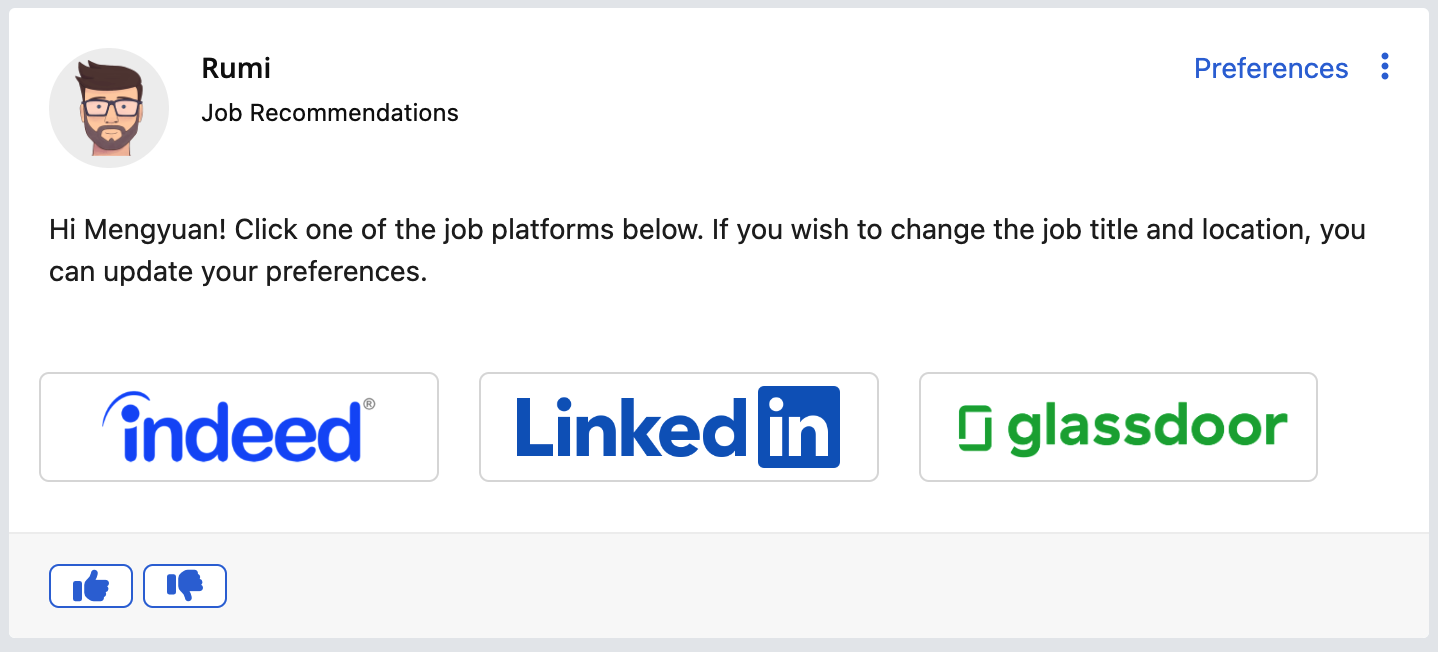
Task: Click the Rumi name heading
Action: pyautogui.click(x=236, y=68)
